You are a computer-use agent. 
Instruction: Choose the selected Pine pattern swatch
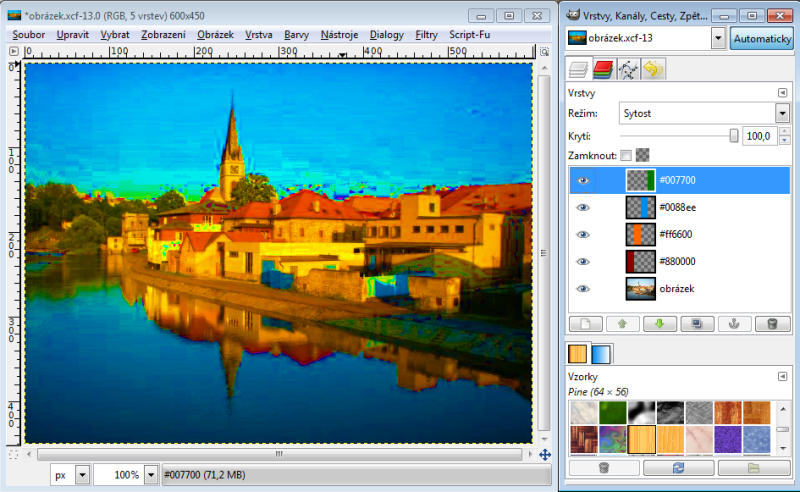point(641,440)
